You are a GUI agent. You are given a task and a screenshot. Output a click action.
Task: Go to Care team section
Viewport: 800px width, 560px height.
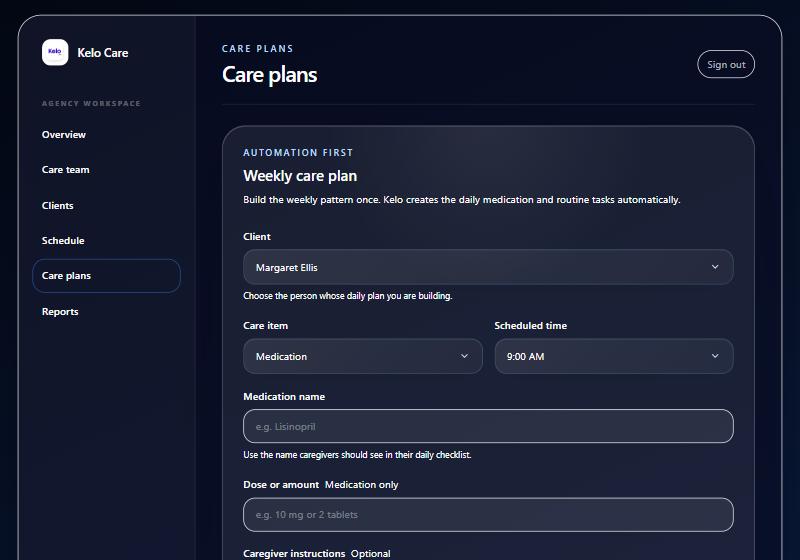(65, 170)
